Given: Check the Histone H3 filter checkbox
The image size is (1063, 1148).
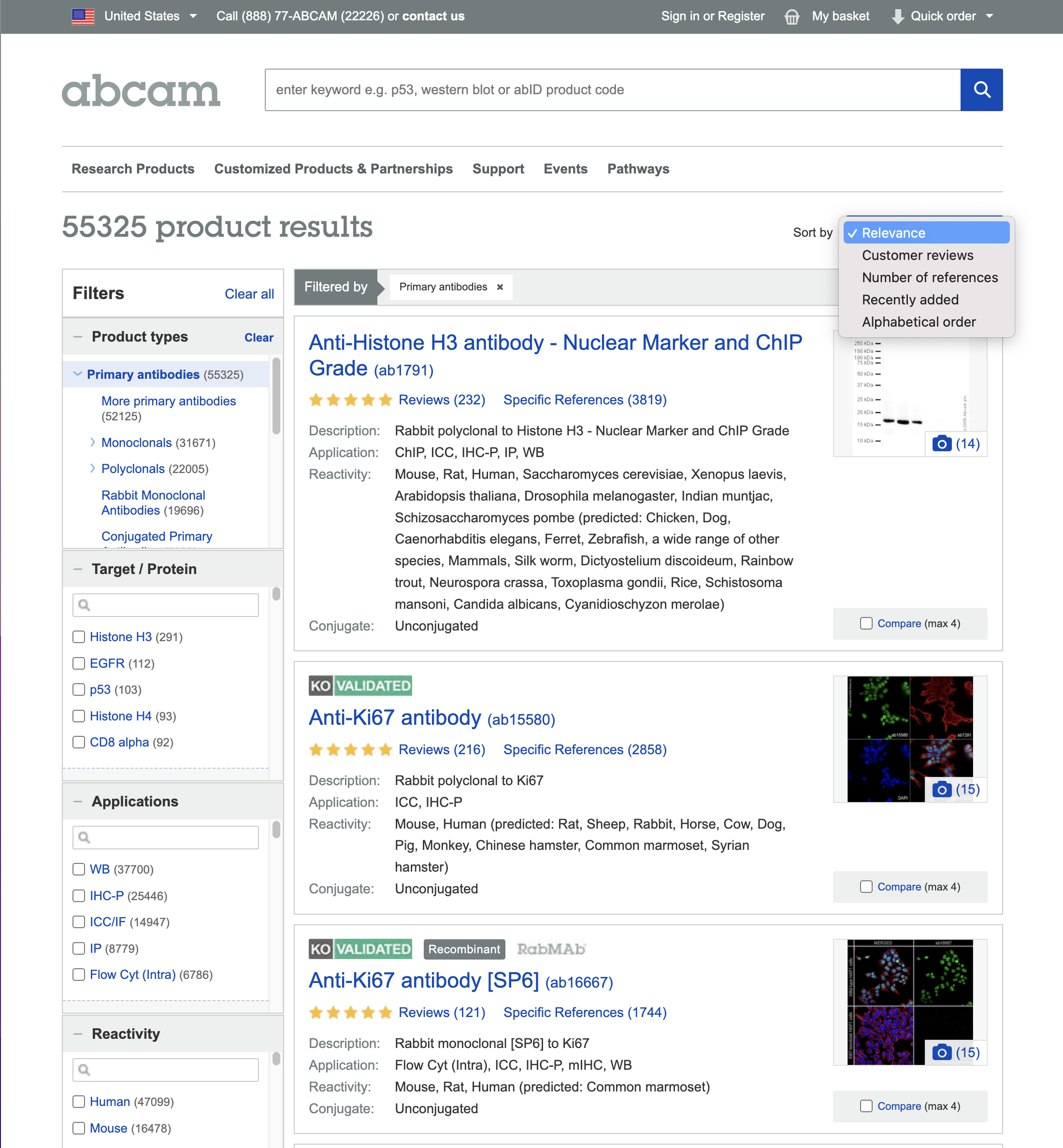Looking at the screenshot, I should tap(79, 637).
